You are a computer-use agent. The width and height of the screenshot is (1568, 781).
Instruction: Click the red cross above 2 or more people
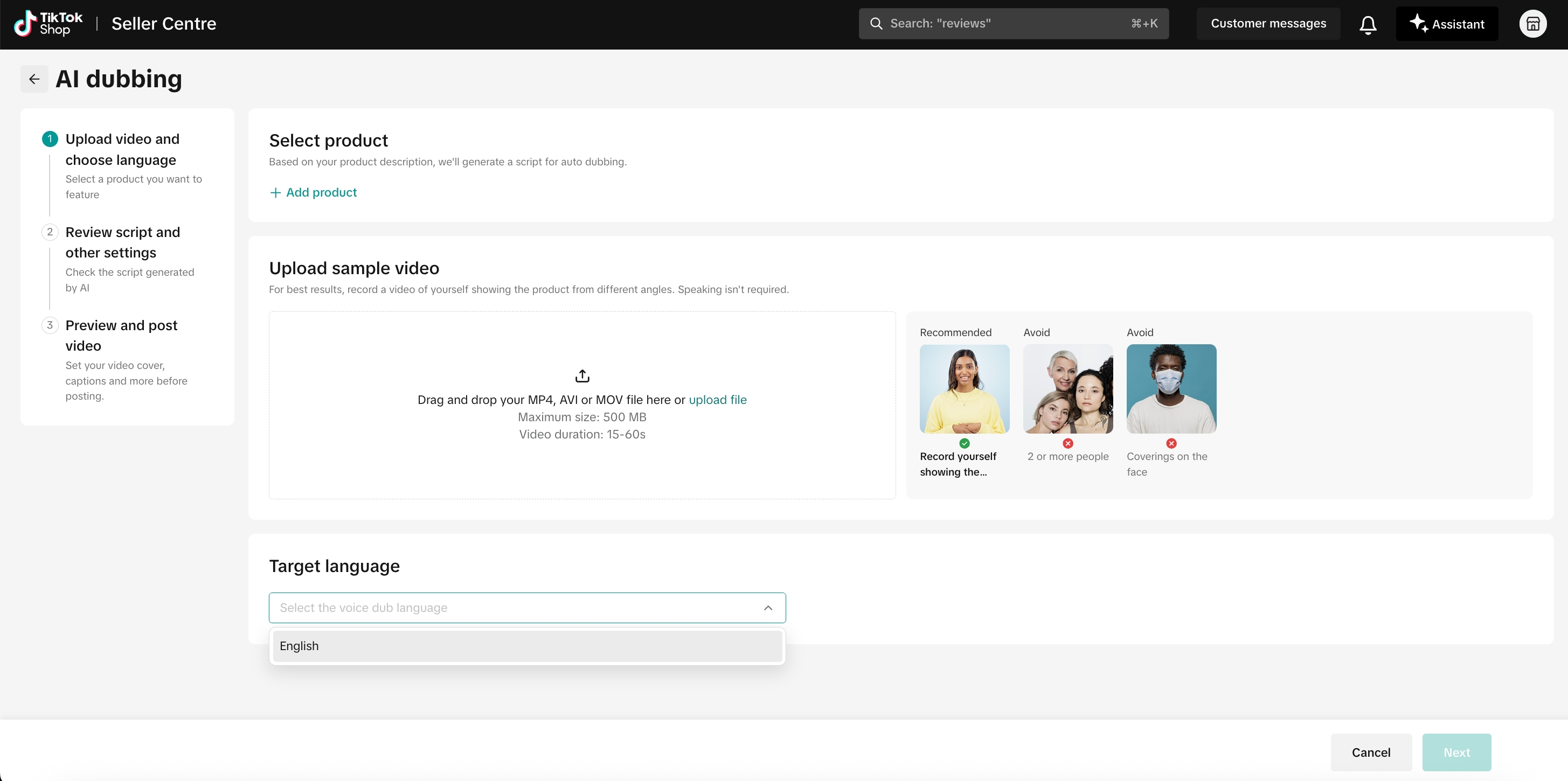click(x=1067, y=443)
